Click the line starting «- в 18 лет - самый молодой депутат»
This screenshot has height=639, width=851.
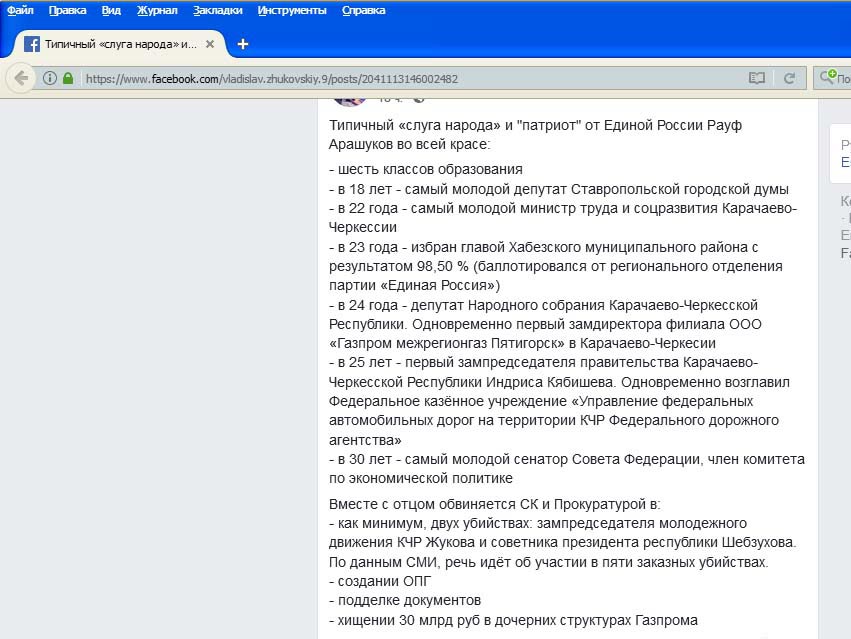point(558,189)
